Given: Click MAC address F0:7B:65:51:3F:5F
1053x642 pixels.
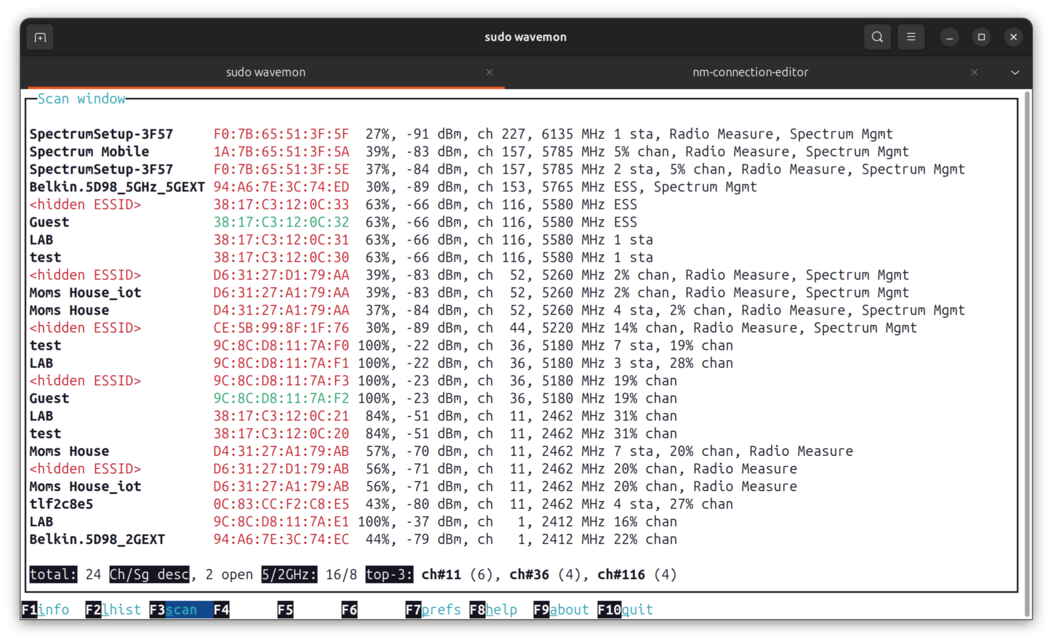Looking at the screenshot, I should pos(281,134).
